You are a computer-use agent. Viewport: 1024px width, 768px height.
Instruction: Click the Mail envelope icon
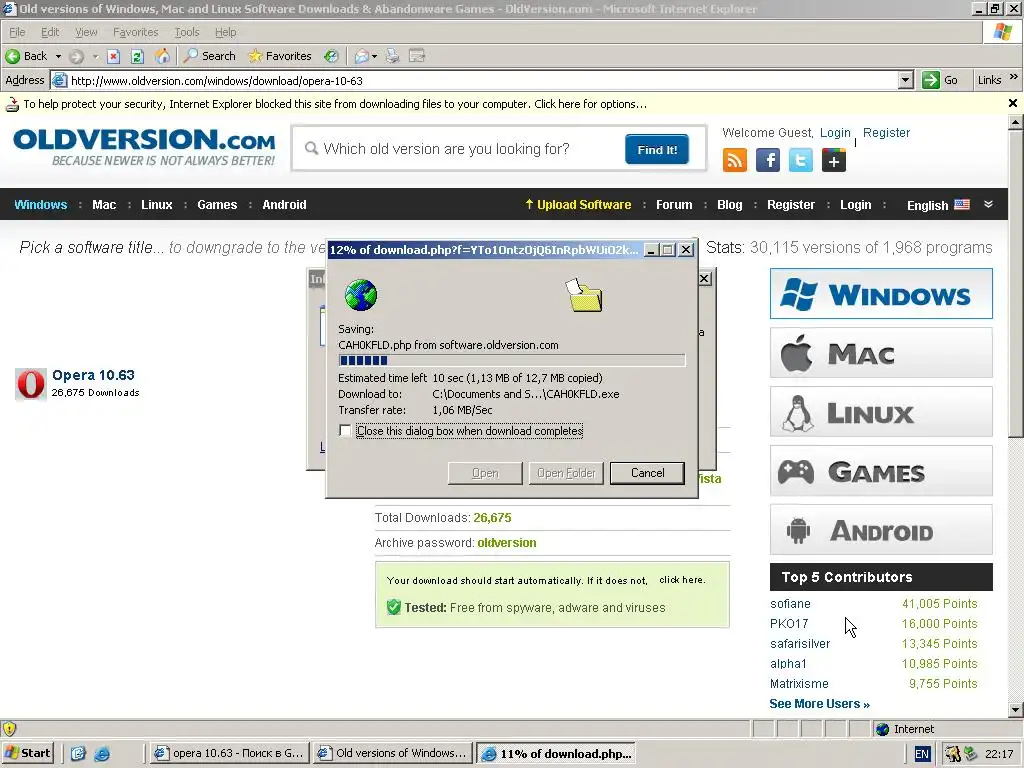pos(361,56)
